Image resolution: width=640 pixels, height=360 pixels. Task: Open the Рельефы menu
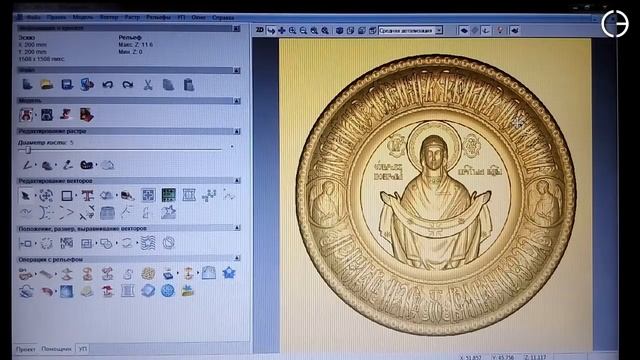pos(158,18)
